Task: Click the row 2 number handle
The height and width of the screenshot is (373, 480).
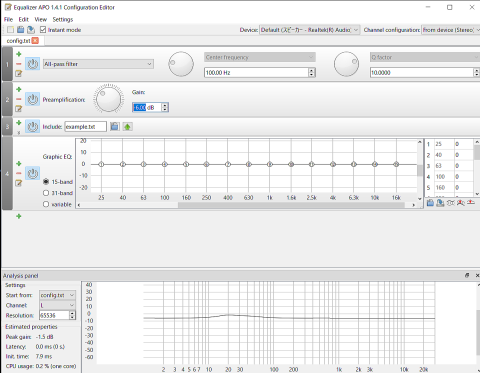Action: pos(7,99)
